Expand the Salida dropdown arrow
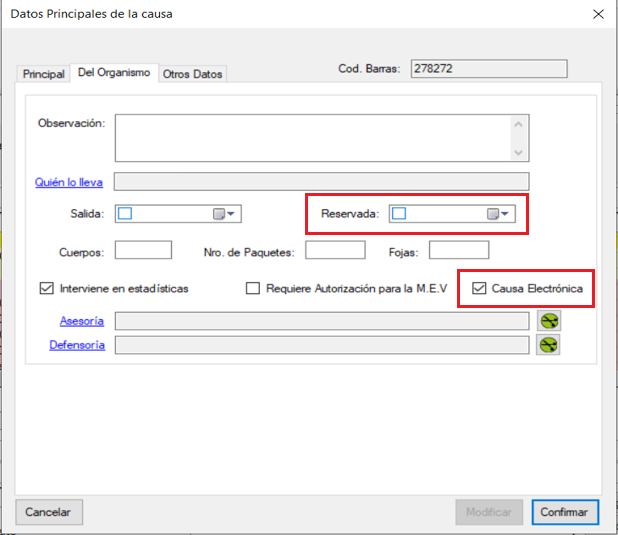Image resolution: width=618 pixels, height=535 pixels. pos(232,214)
